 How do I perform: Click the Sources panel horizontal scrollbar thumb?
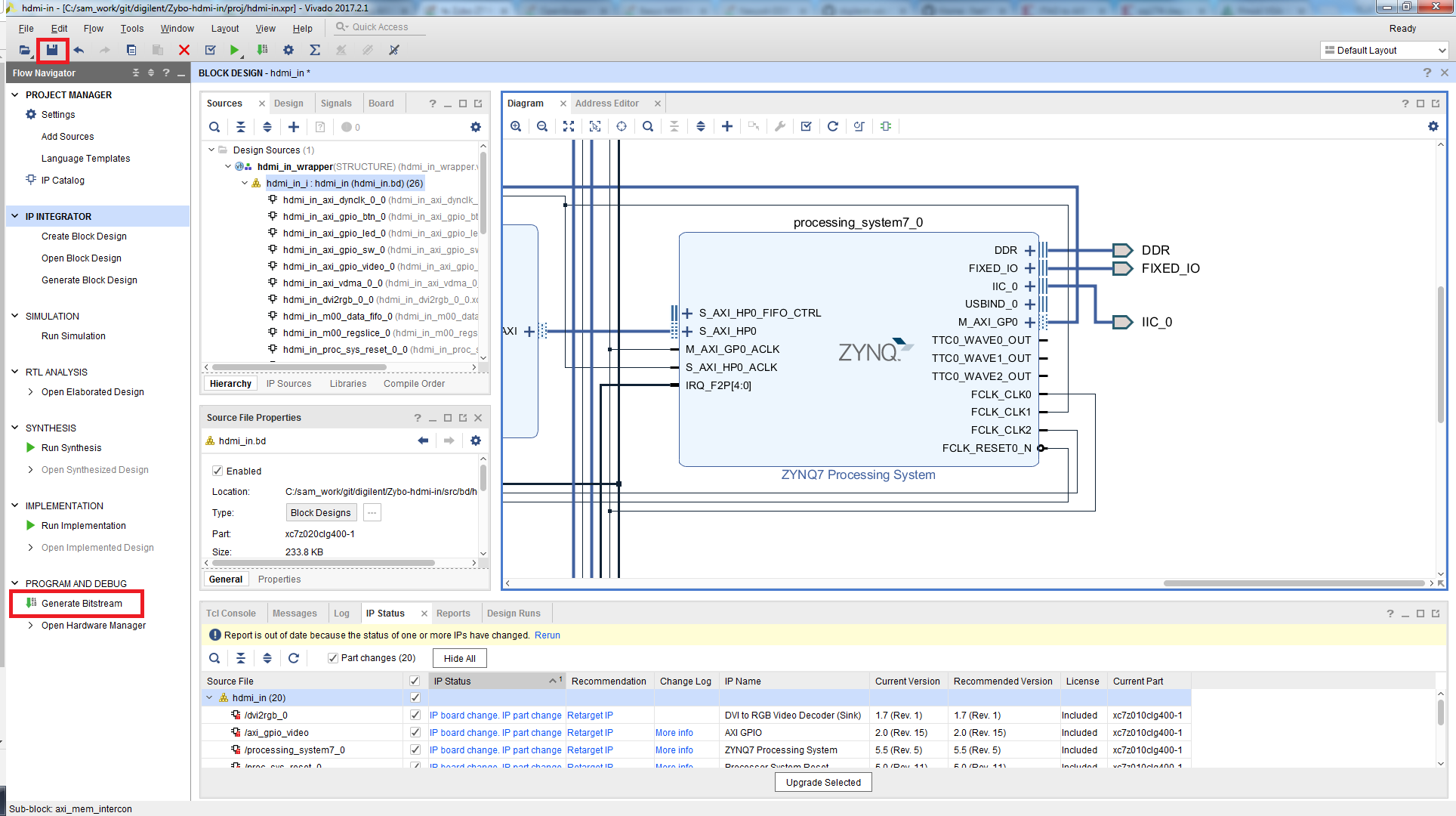tap(299, 368)
